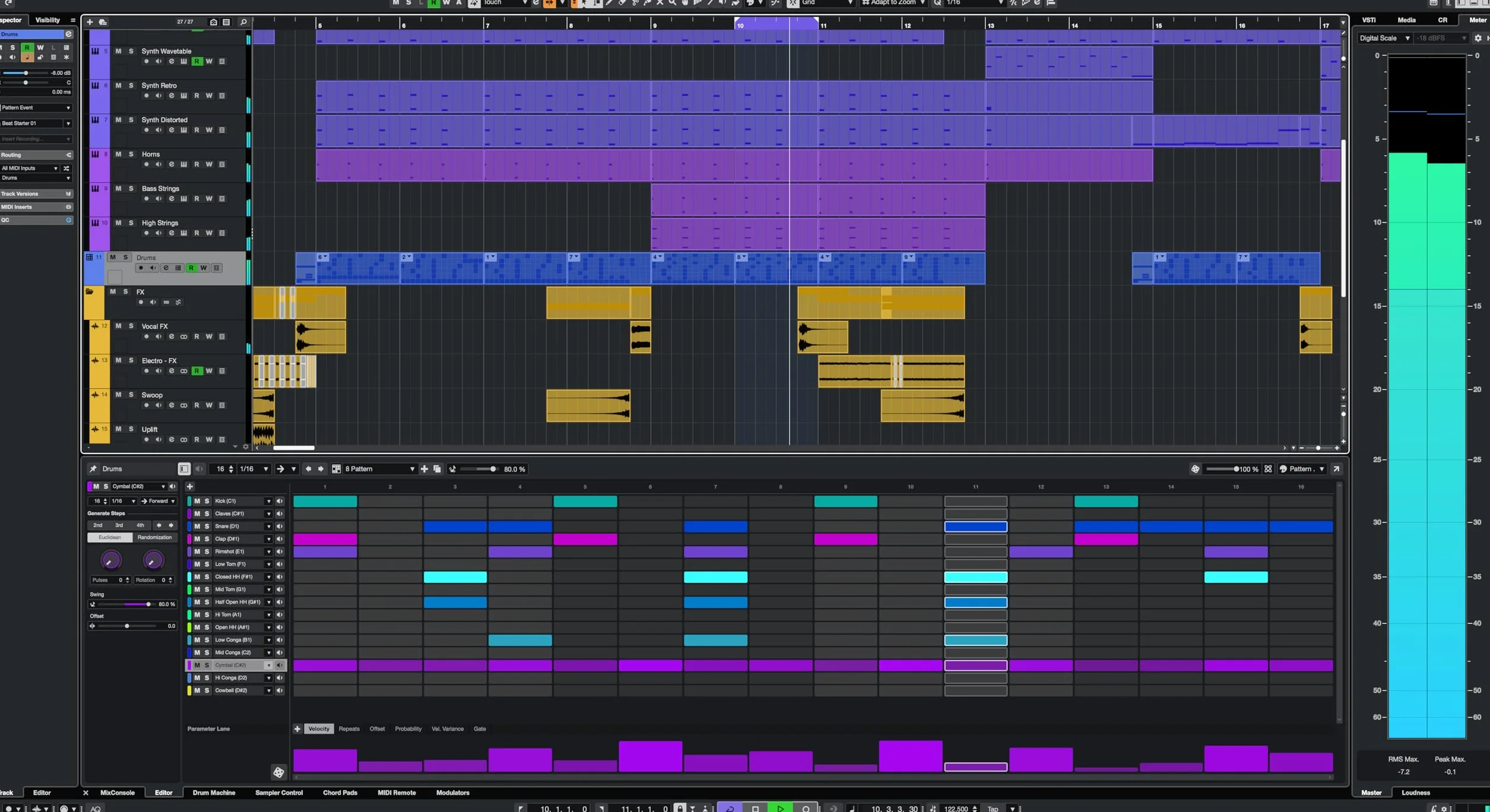Switch to the Sampler Control tab

tap(279, 793)
